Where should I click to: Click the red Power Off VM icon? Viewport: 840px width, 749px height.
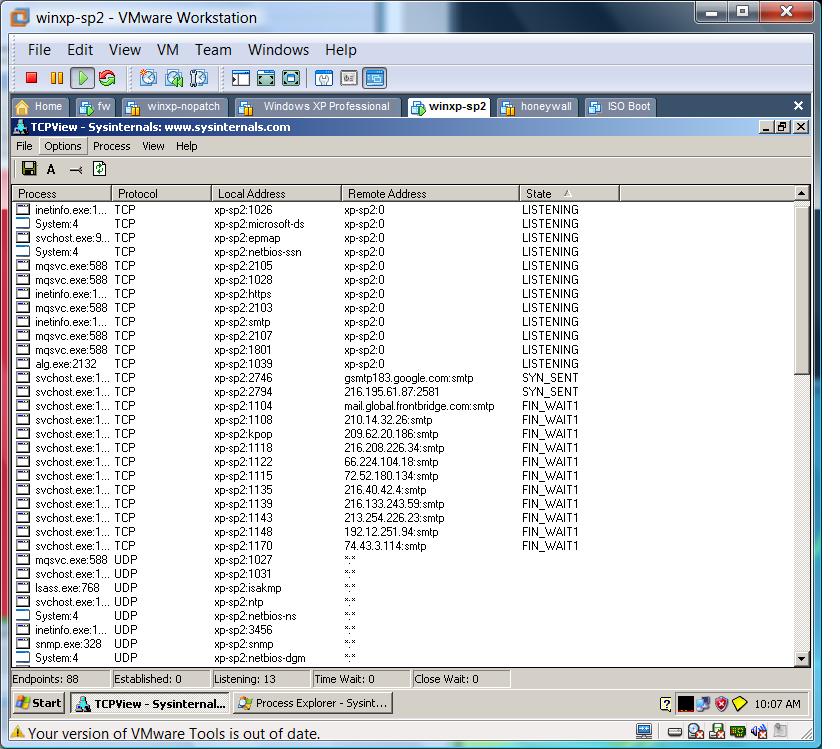tap(32, 78)
